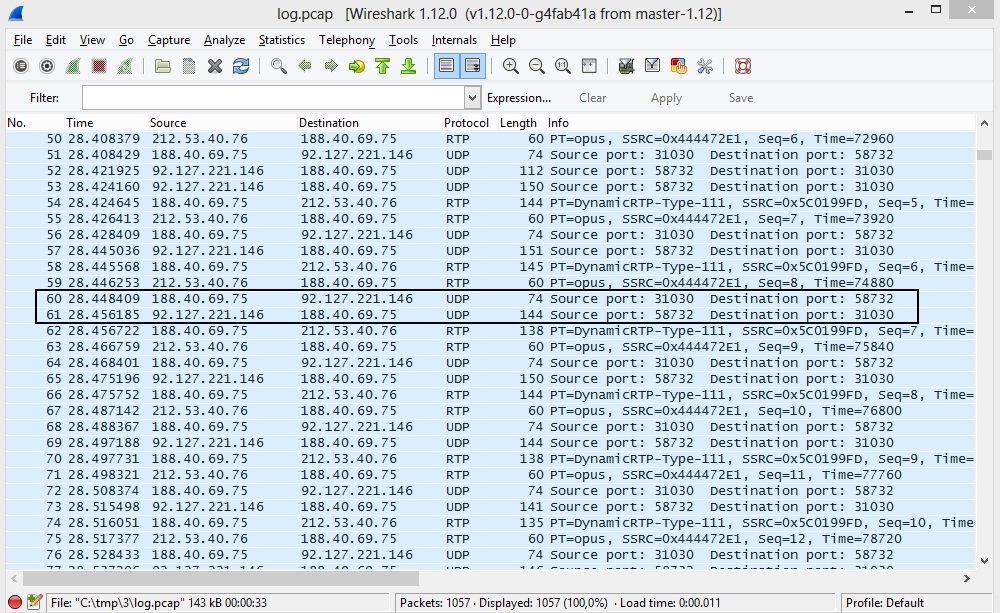The height and width of the screenshot is (613, 1000).
Task: Open the preferences tools icon
Action: pos(705,66)
